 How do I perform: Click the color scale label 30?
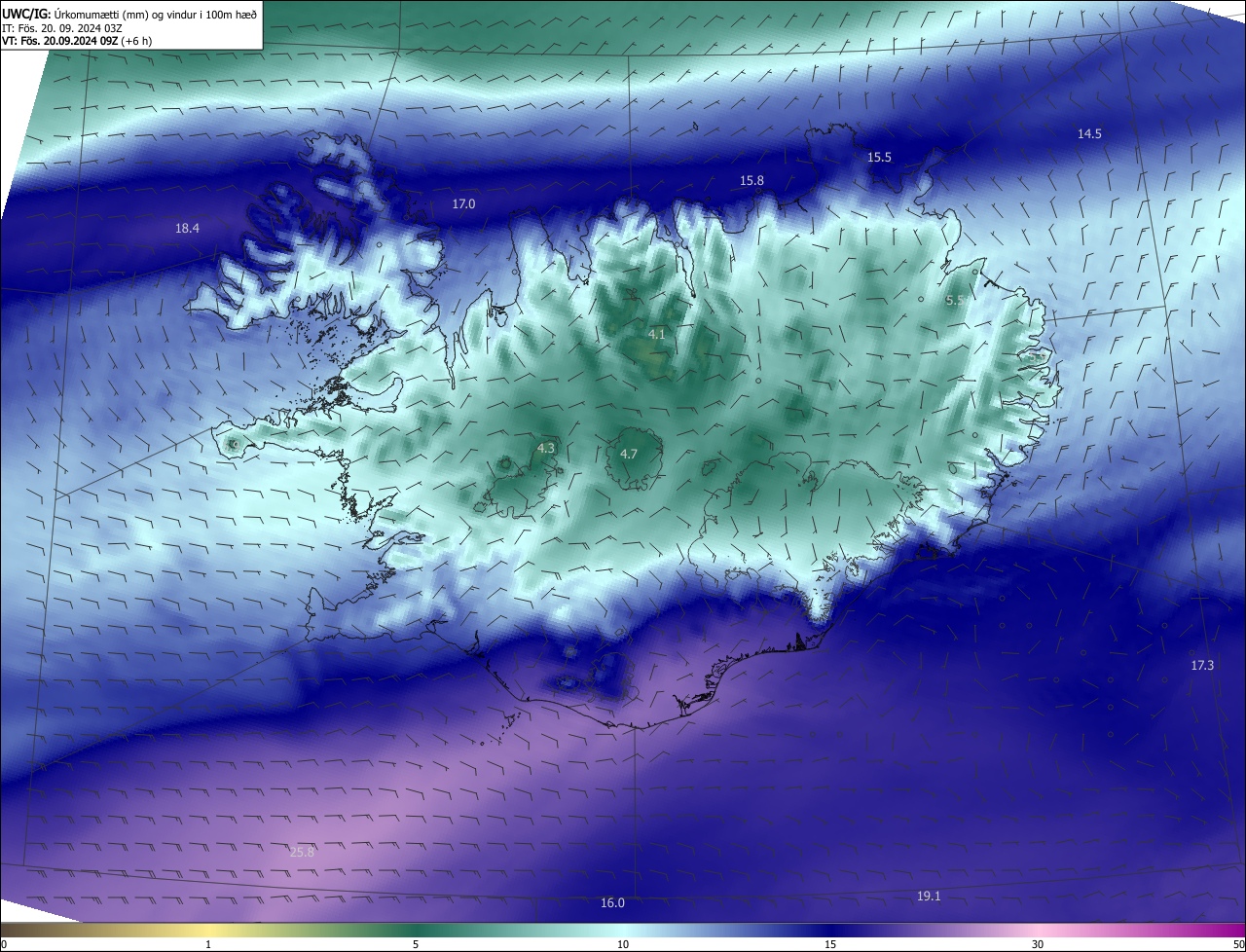1038,945
